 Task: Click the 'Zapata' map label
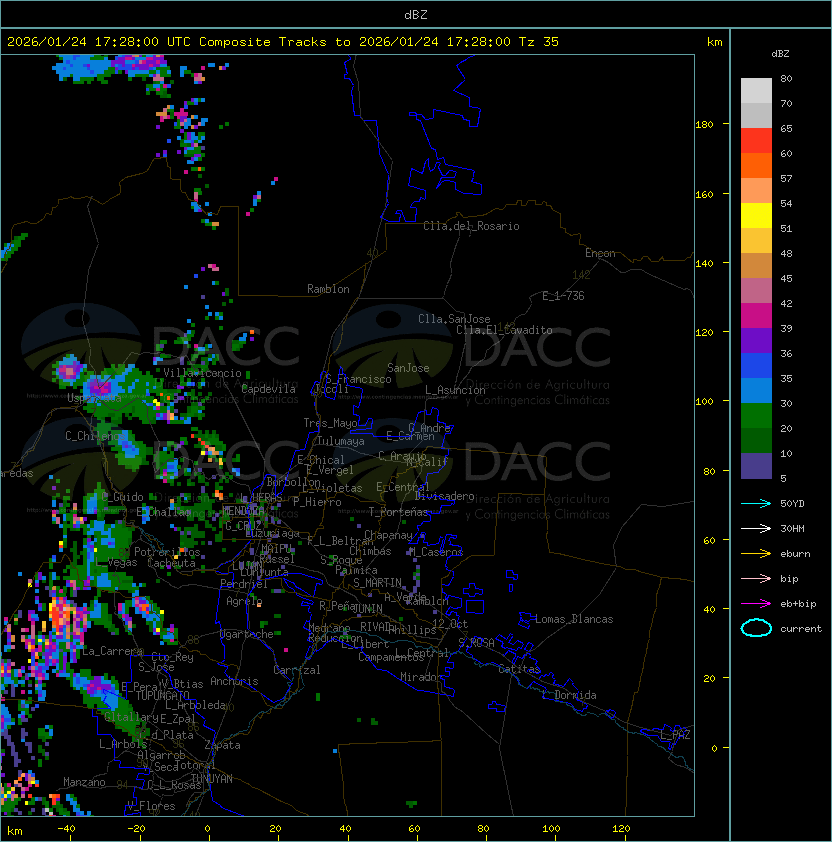coord(222,745)
